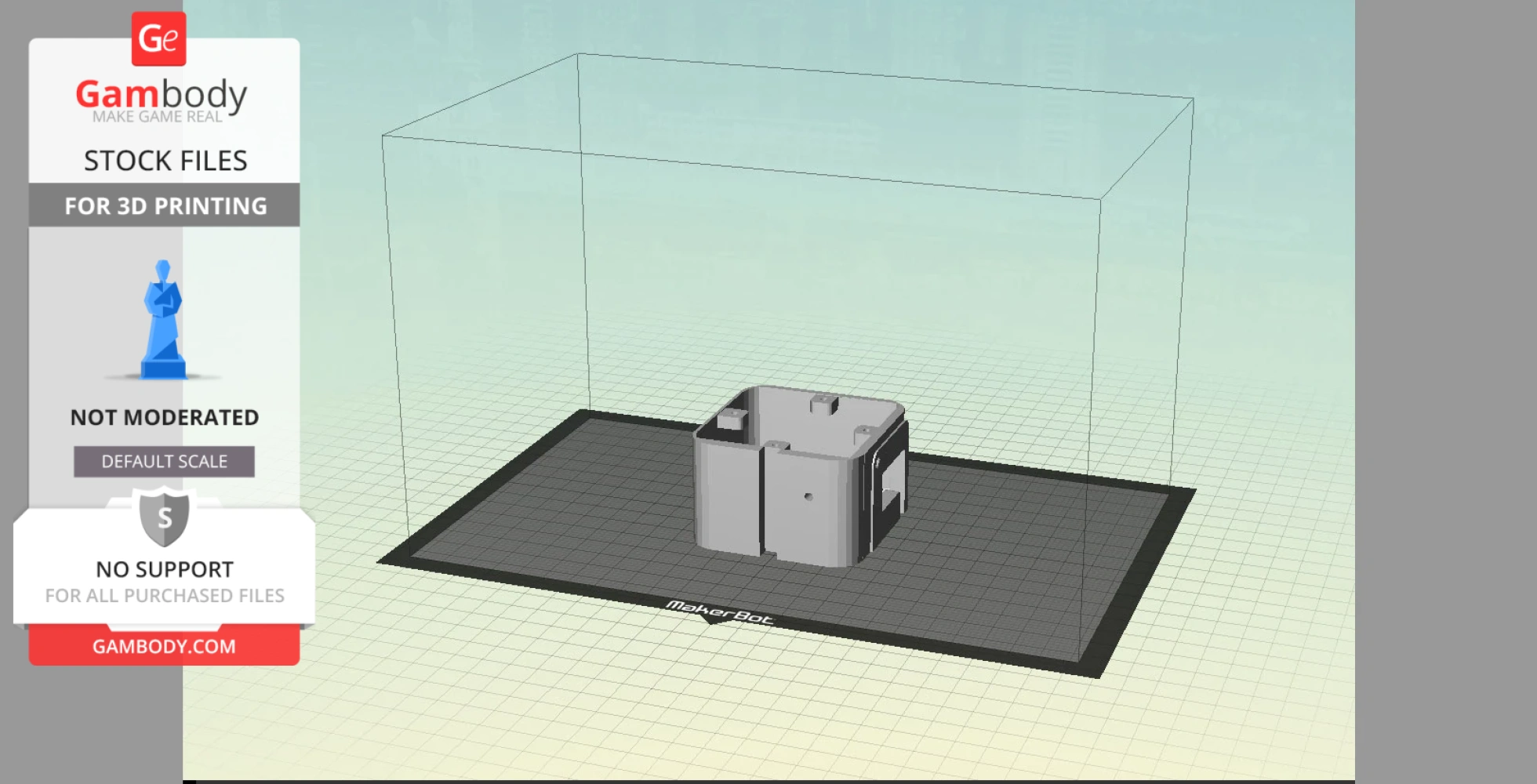Select the FOR 3D PRINTING menu strip
Screen dimensions: 1537x784
(163, 205)
